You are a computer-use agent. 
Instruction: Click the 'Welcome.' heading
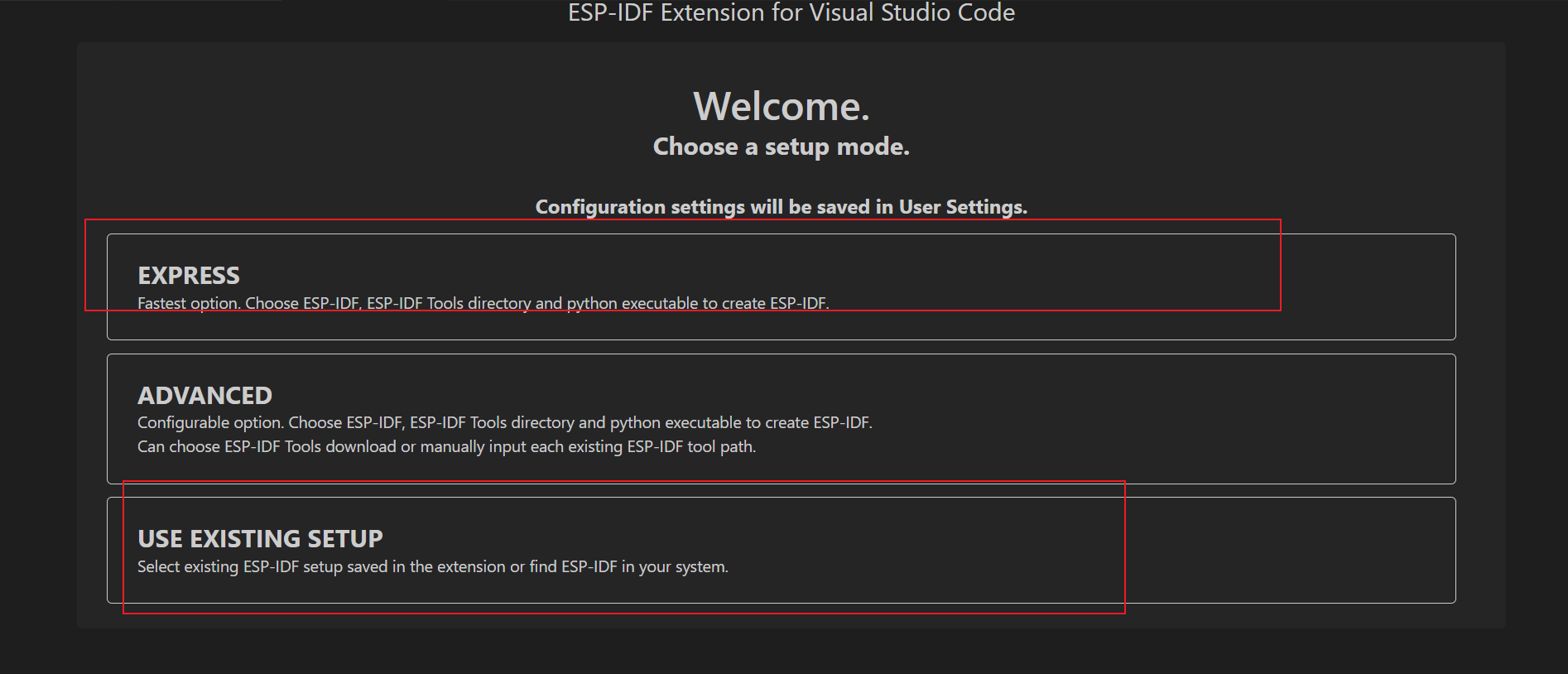click(x=781, y=107)
